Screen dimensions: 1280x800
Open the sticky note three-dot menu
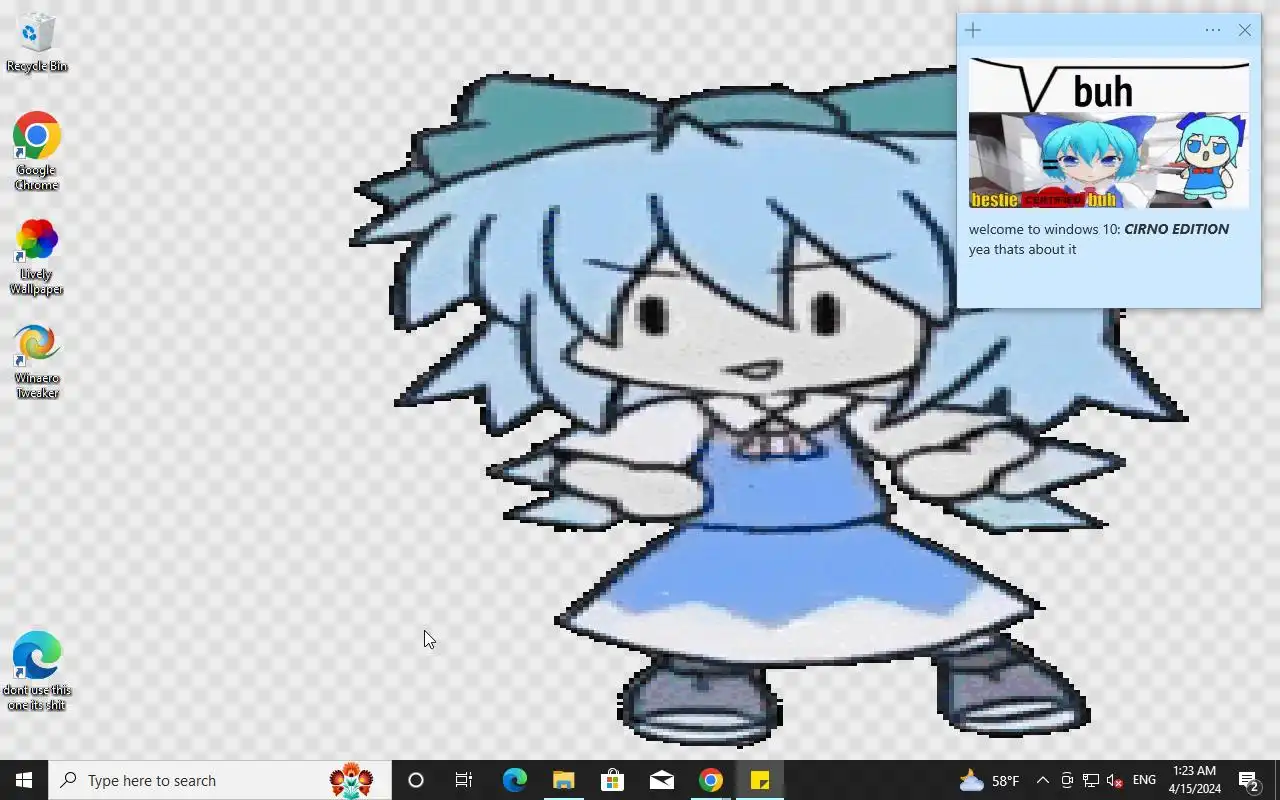(1213, 30)
